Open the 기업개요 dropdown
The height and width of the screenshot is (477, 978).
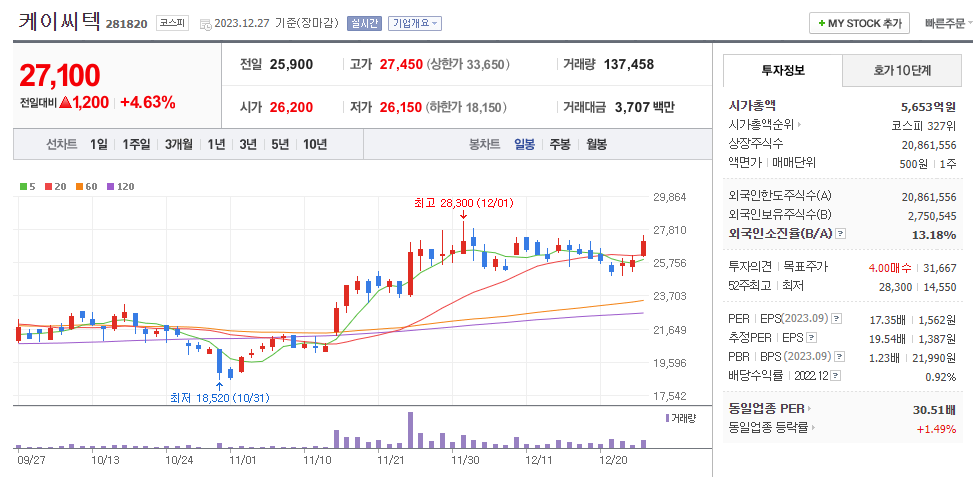coord(415,24)
